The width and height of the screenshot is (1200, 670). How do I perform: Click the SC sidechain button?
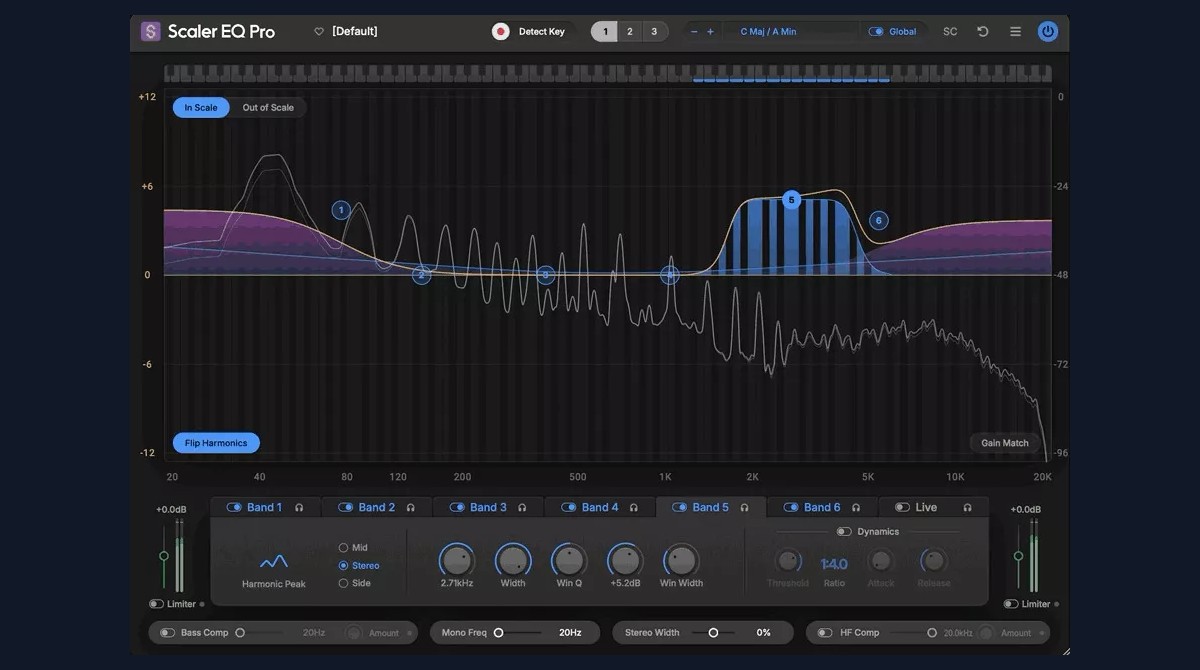coord(950,32)
